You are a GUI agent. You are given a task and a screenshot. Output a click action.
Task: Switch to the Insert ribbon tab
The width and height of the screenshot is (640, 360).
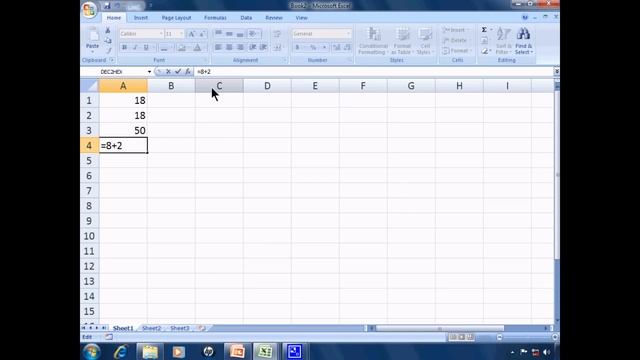click(141, 18)
